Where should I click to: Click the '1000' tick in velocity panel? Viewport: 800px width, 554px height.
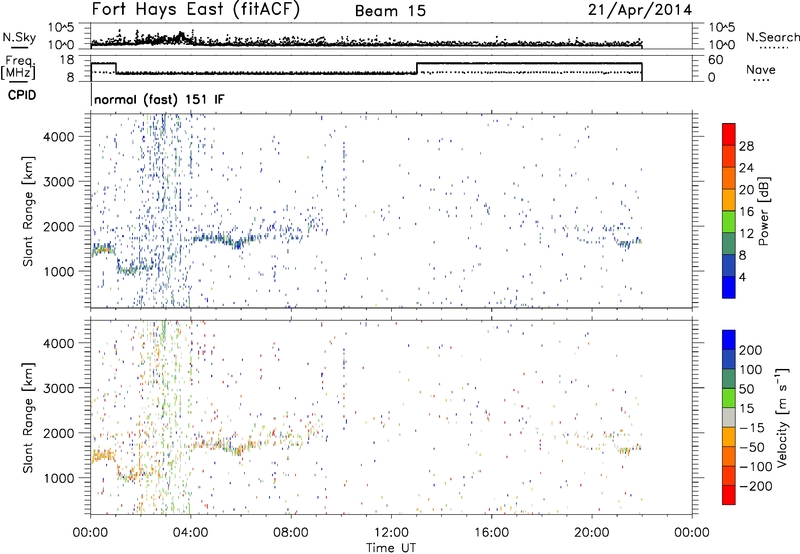58,478
